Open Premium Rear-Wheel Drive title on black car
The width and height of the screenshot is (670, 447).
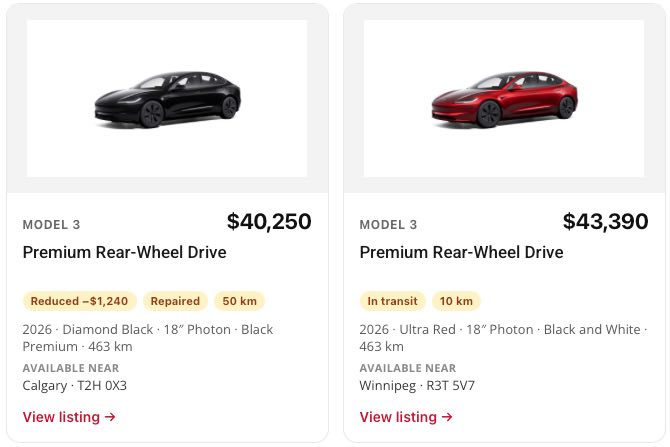coord(124,252)
